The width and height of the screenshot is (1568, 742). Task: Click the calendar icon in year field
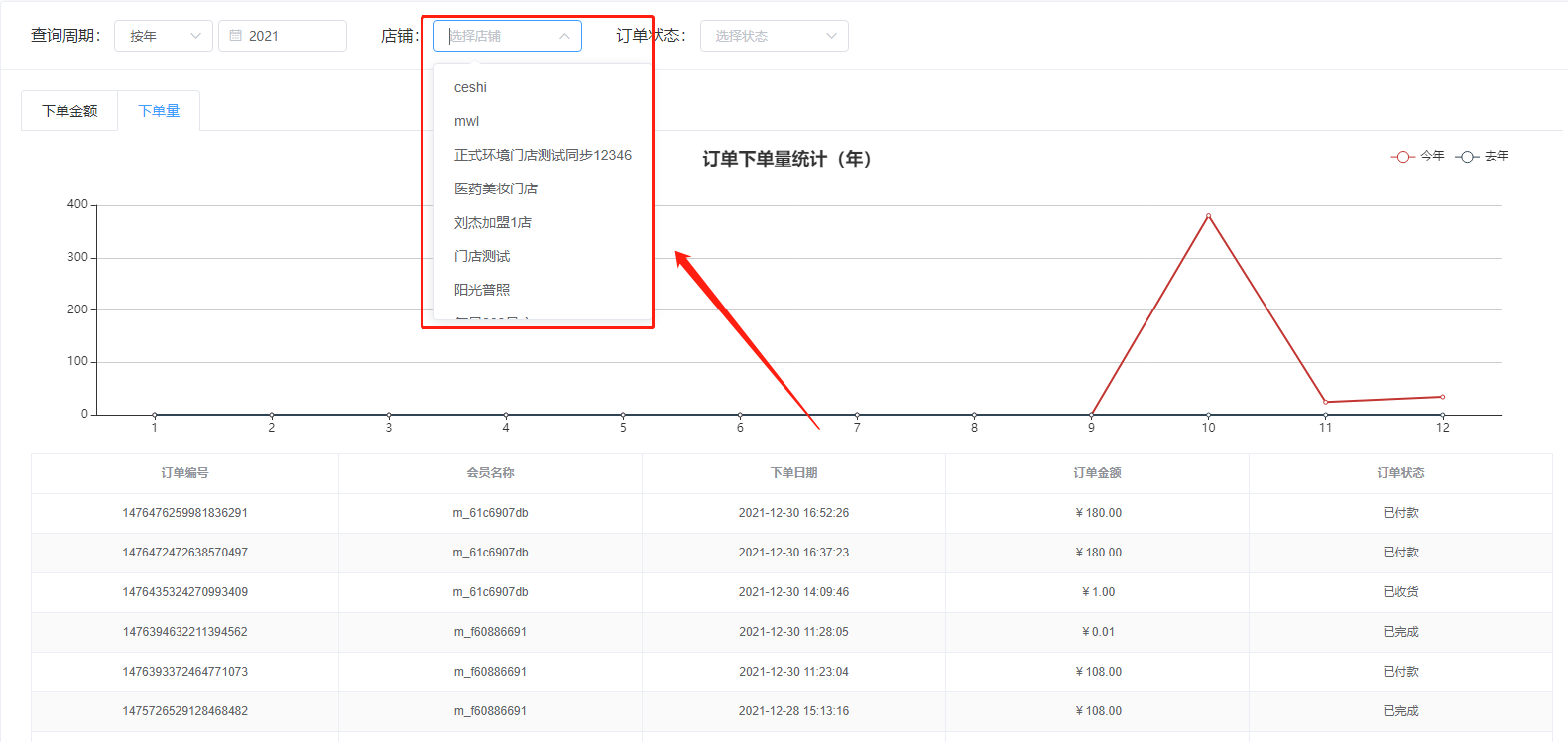coord(236,36)
